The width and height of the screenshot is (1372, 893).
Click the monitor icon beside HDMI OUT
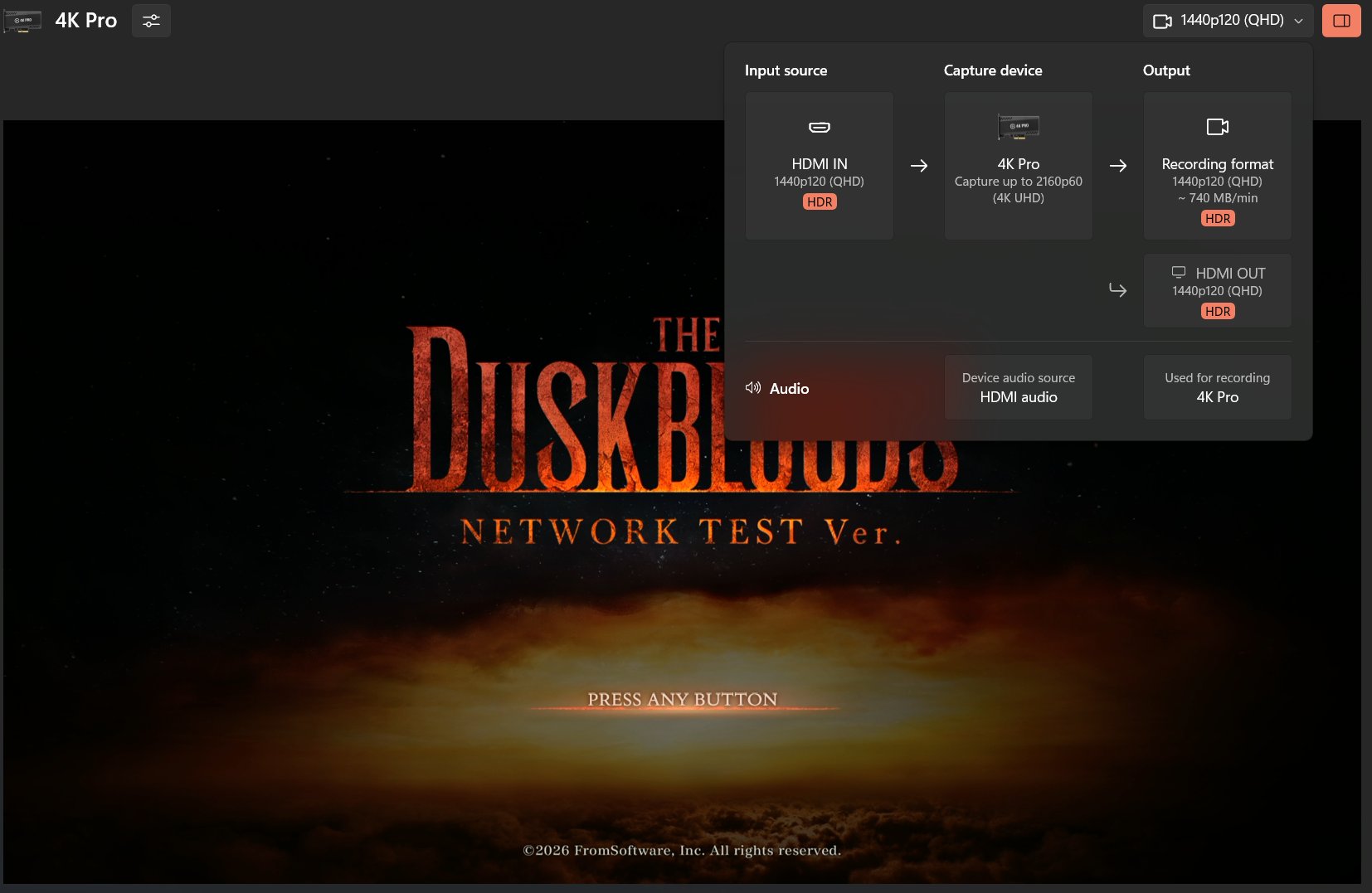click(1179, 273)
